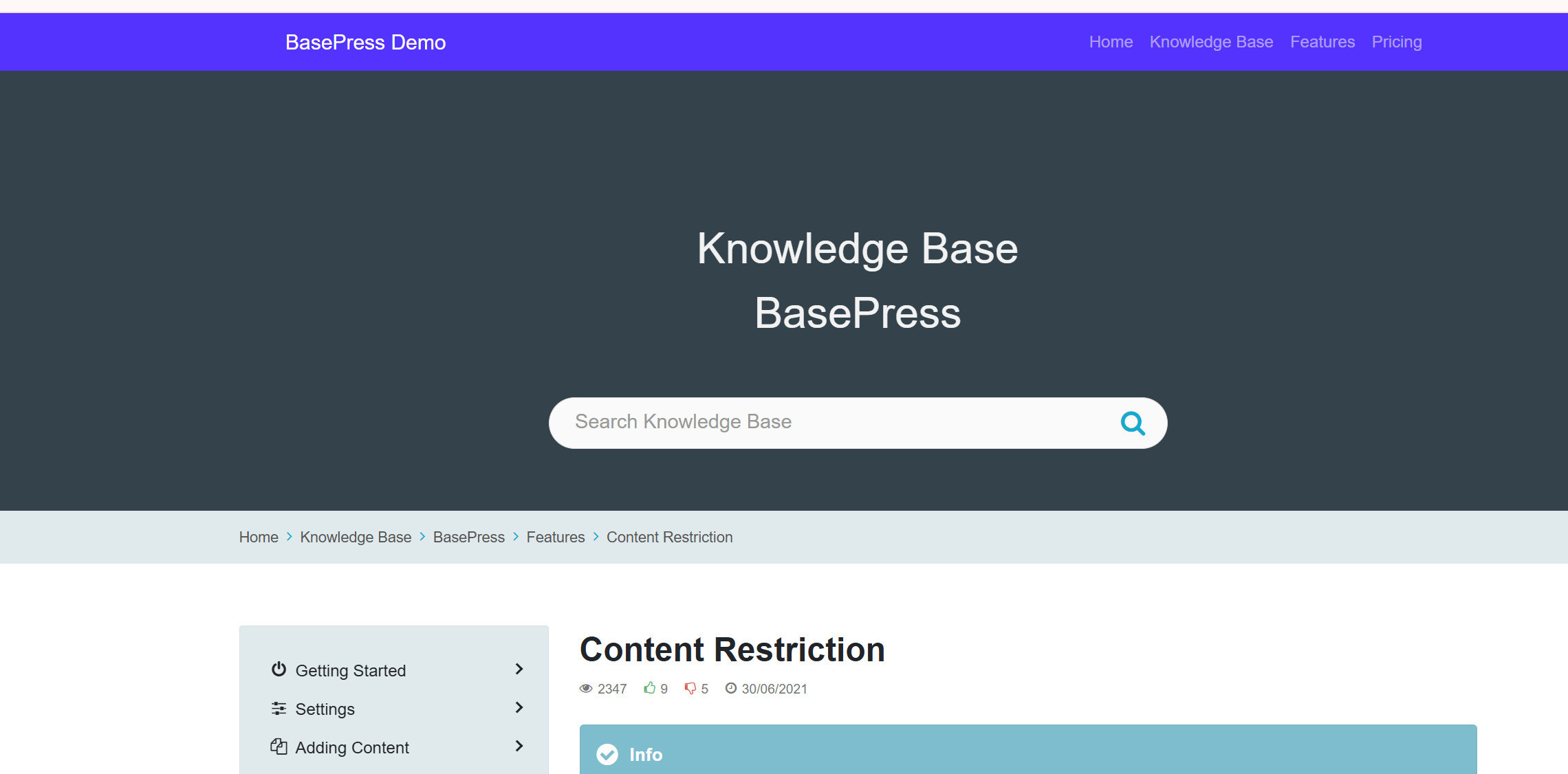Expand the Adding Content section chevron
Image resolution: width=1568 pixels, height=774 pixels.
pos(519,746)
